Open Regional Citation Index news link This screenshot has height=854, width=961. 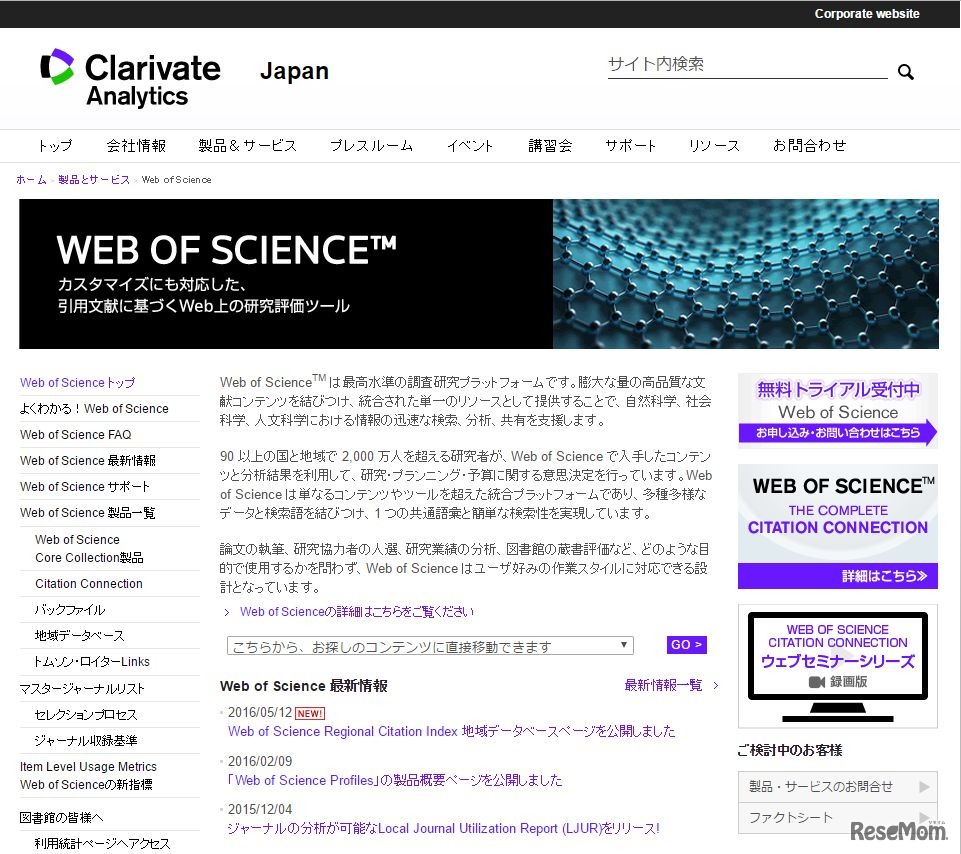coord(452,731)
